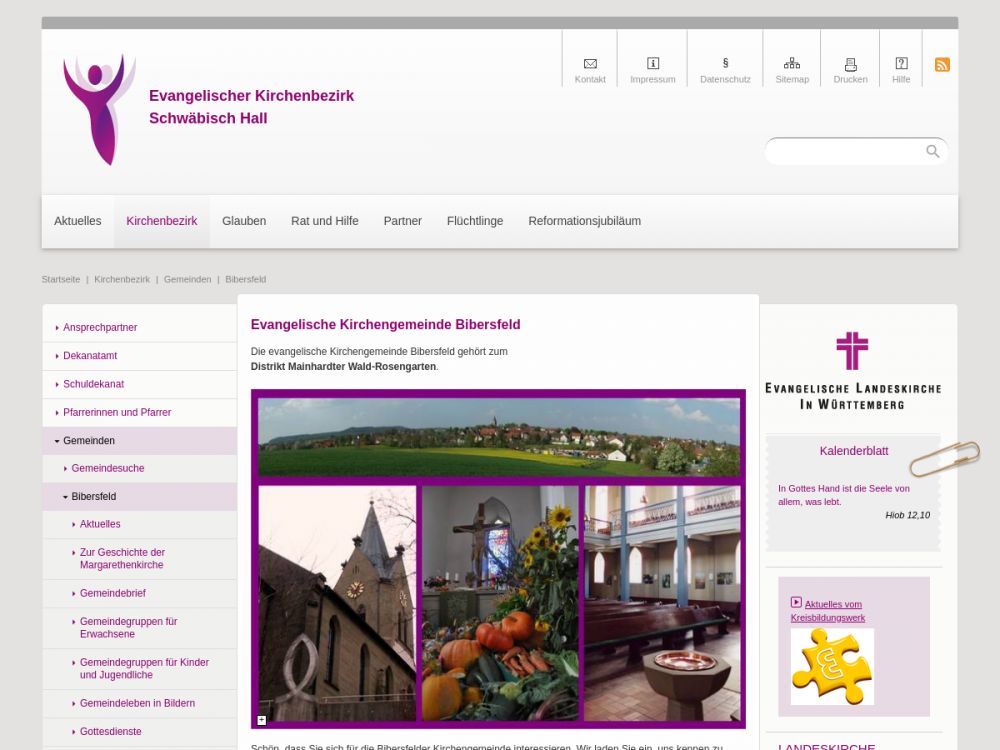
Task: Open the Hilfe question mark icon
Action: (901, 64)
